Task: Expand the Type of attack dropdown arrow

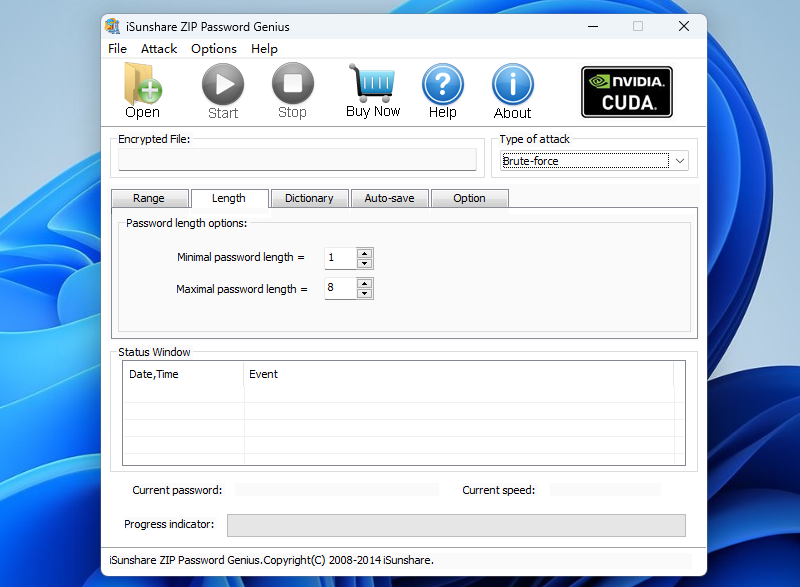Action: point(680,161)
